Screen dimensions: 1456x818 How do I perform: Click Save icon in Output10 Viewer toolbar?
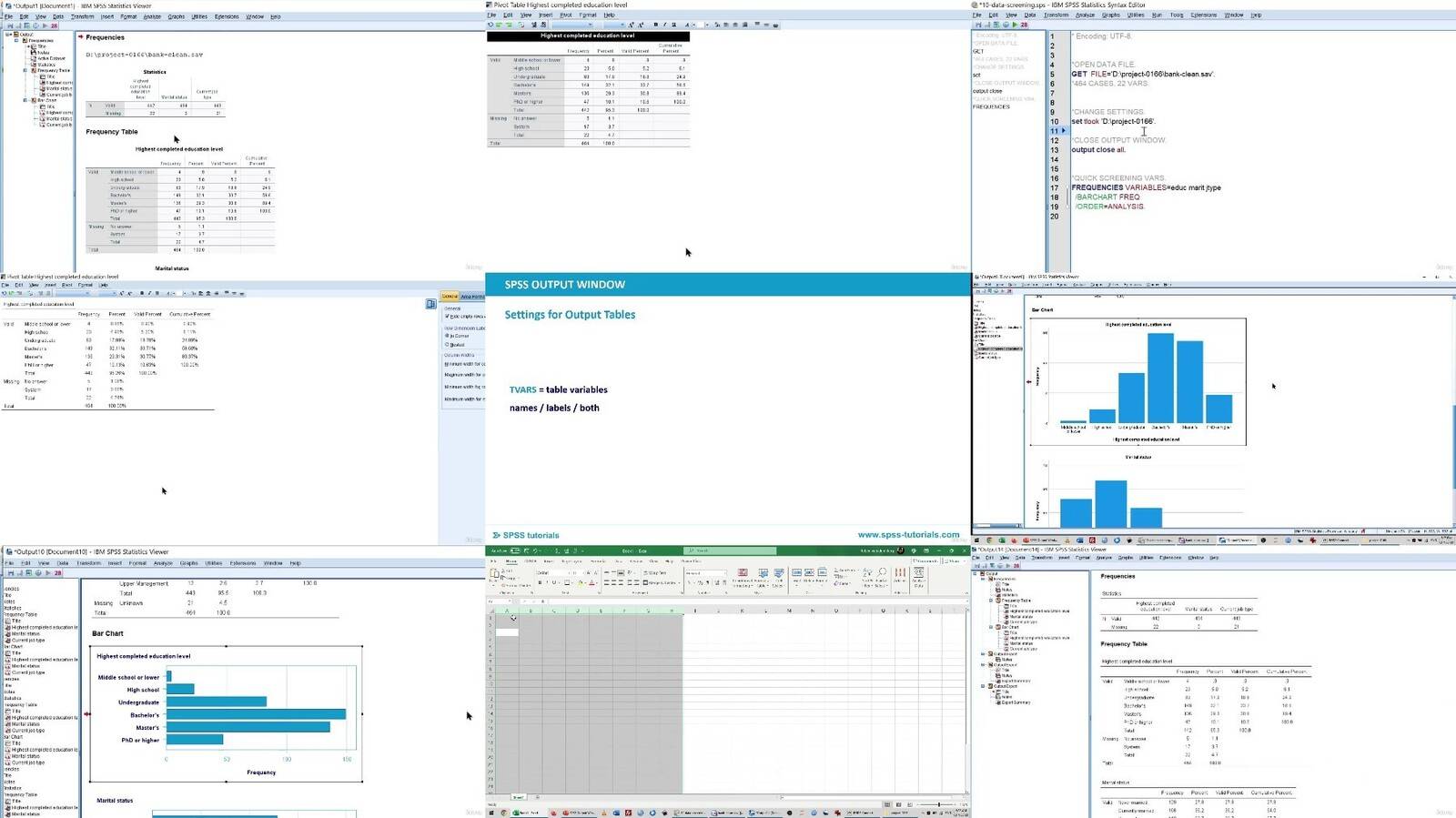(12, 573)
